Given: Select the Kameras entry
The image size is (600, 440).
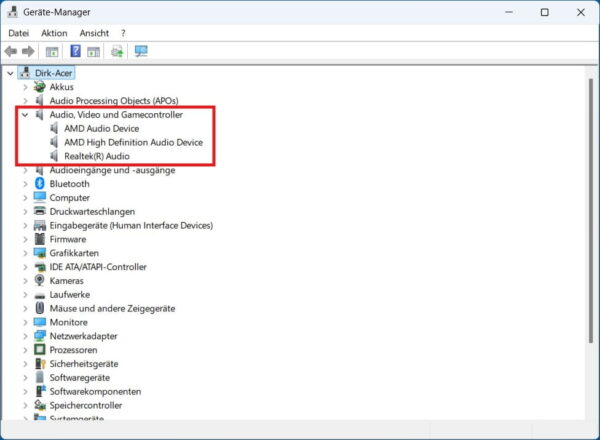Looking at the screenshot, I should coord(66,281).
